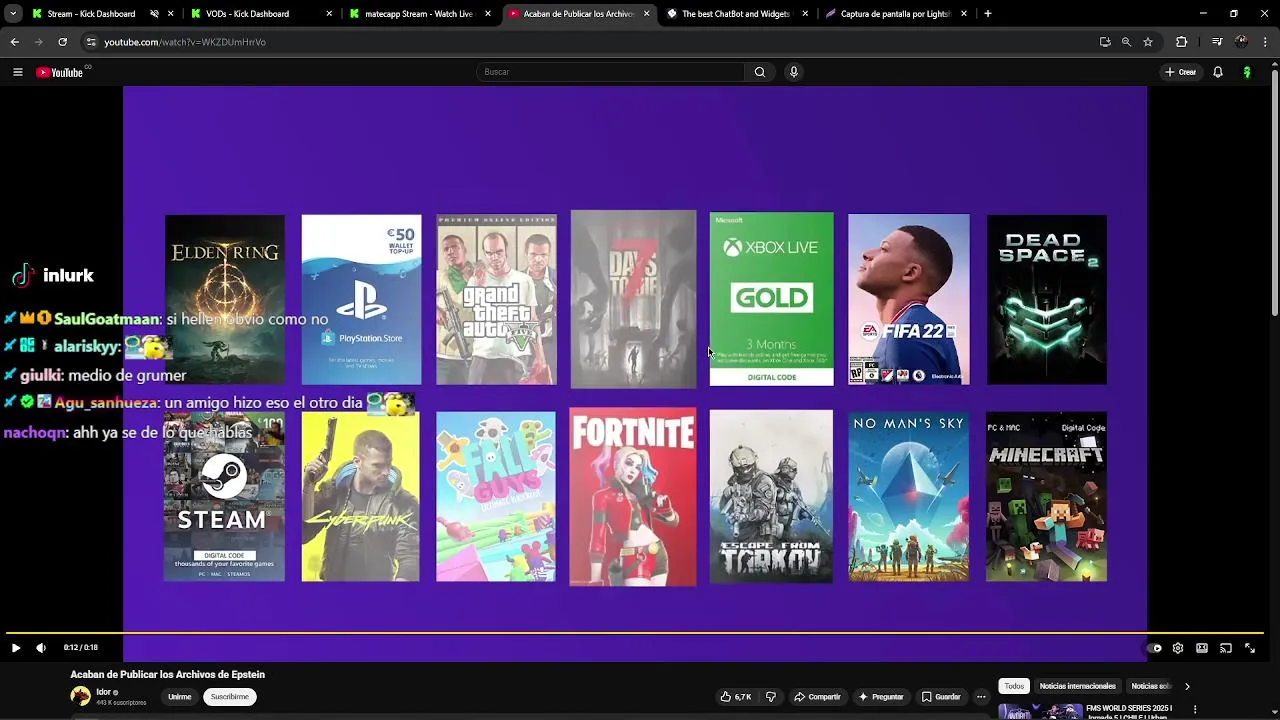Click the search magnifier button
The width and height of the screenshot is (1280, 720).
click(760, 72)
